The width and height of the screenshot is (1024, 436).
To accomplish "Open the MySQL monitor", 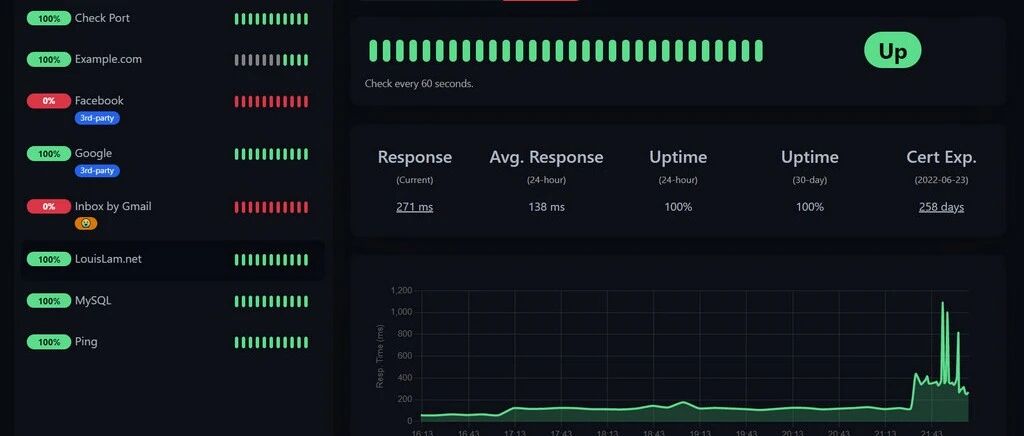I will click(x=173, y=301).
